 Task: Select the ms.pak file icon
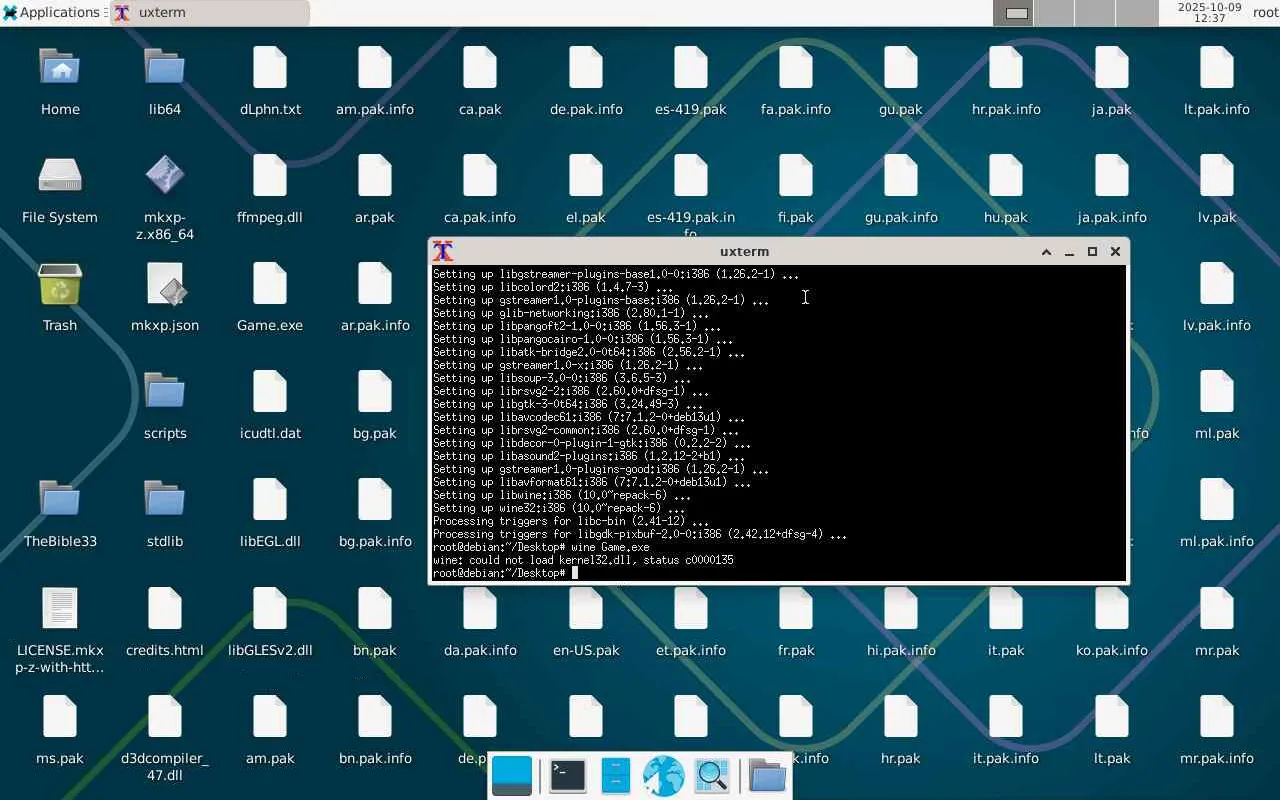pos(60,717)
